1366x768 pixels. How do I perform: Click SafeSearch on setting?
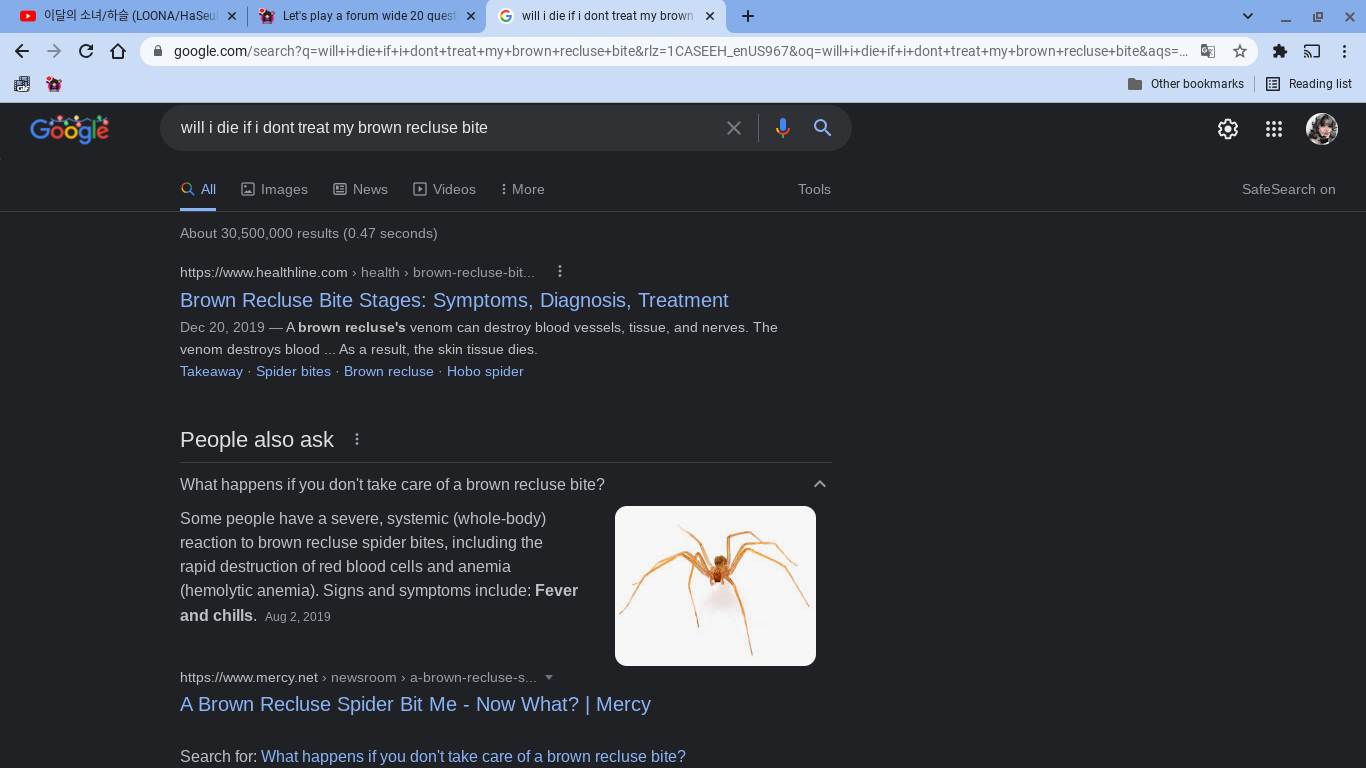pyautogui.click(x=1288, y=189)
